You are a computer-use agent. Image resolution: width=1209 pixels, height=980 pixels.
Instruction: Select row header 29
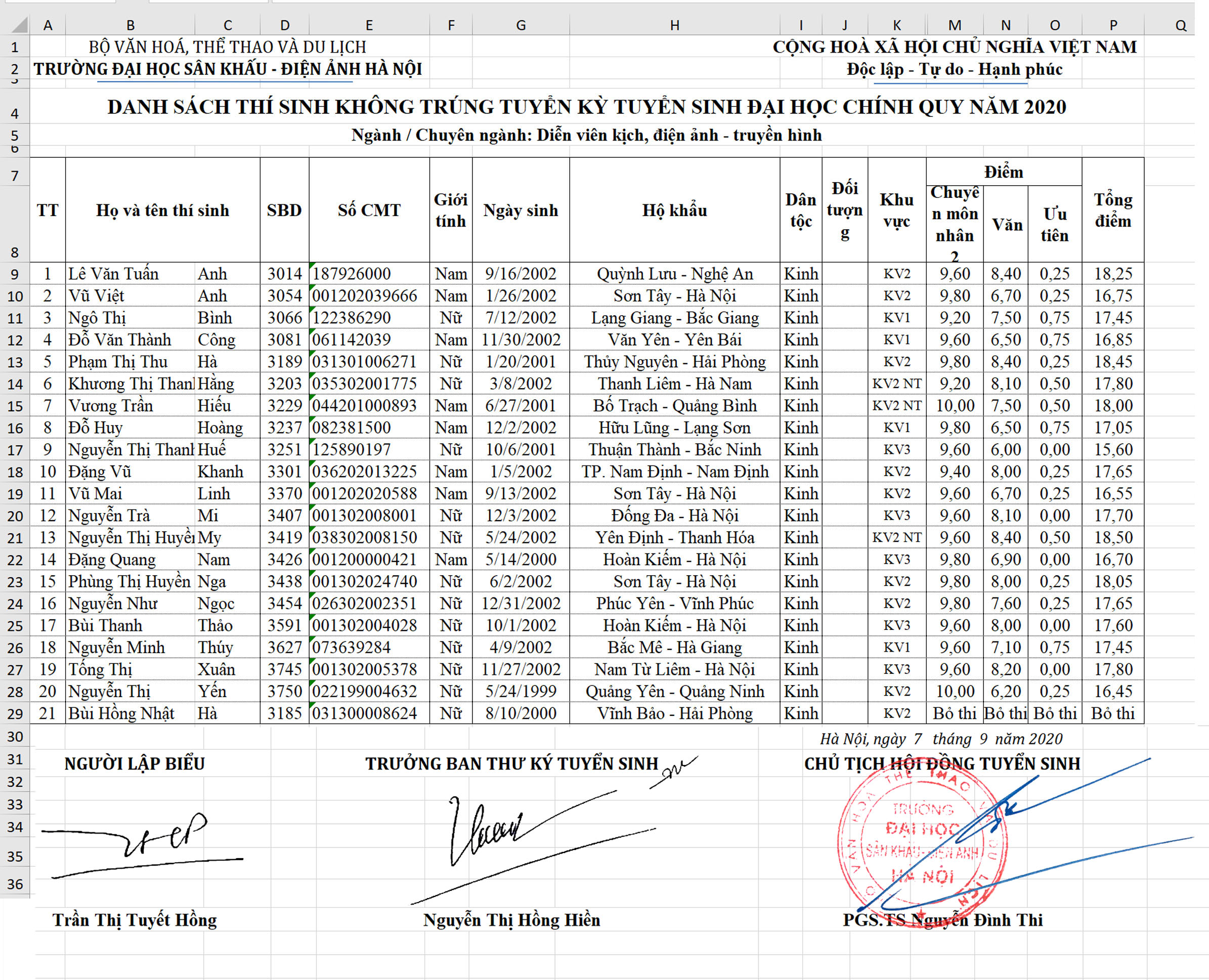tap(15, 714)
